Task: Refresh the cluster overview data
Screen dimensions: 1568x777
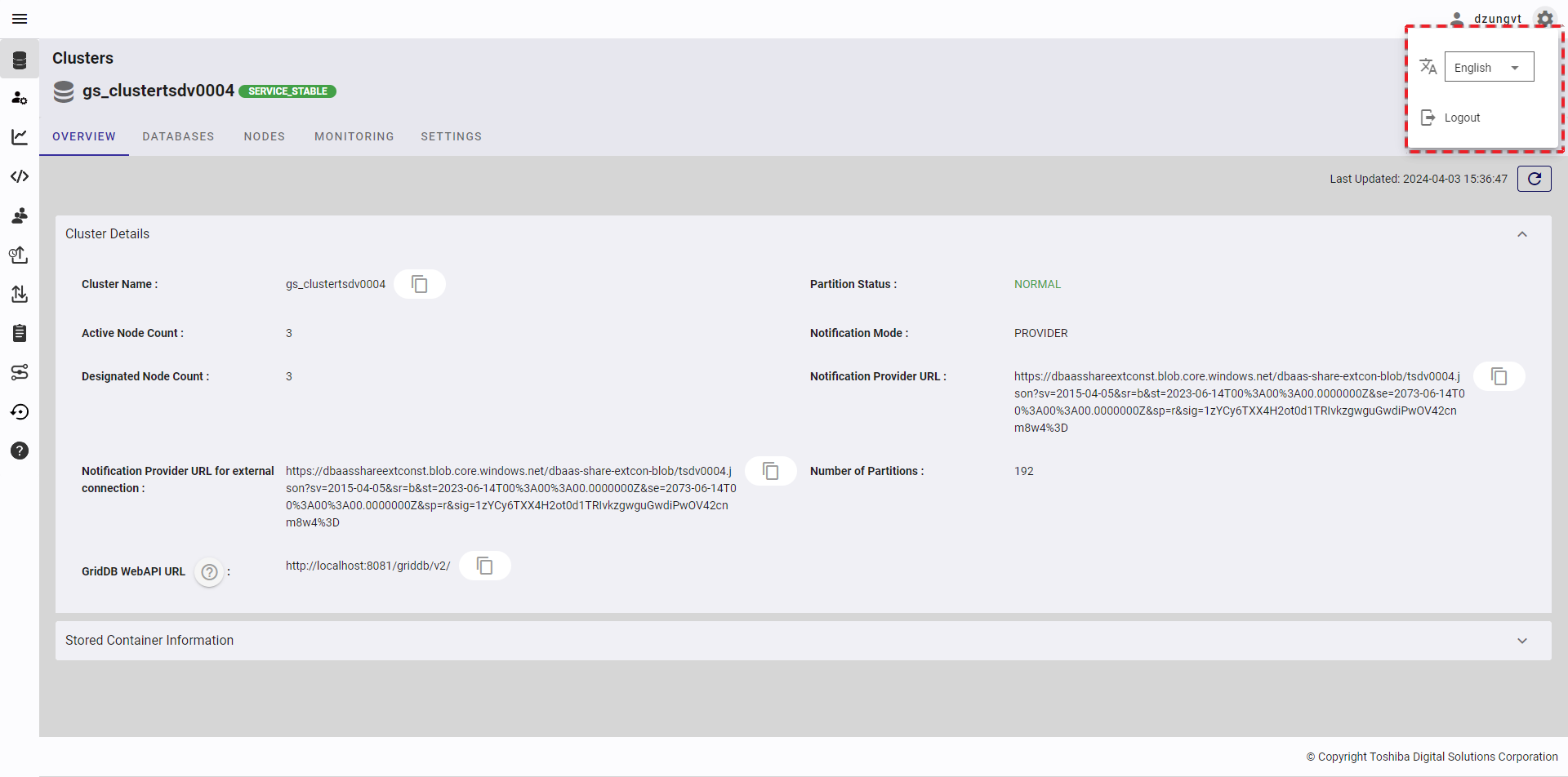Action: (1534, 179)
